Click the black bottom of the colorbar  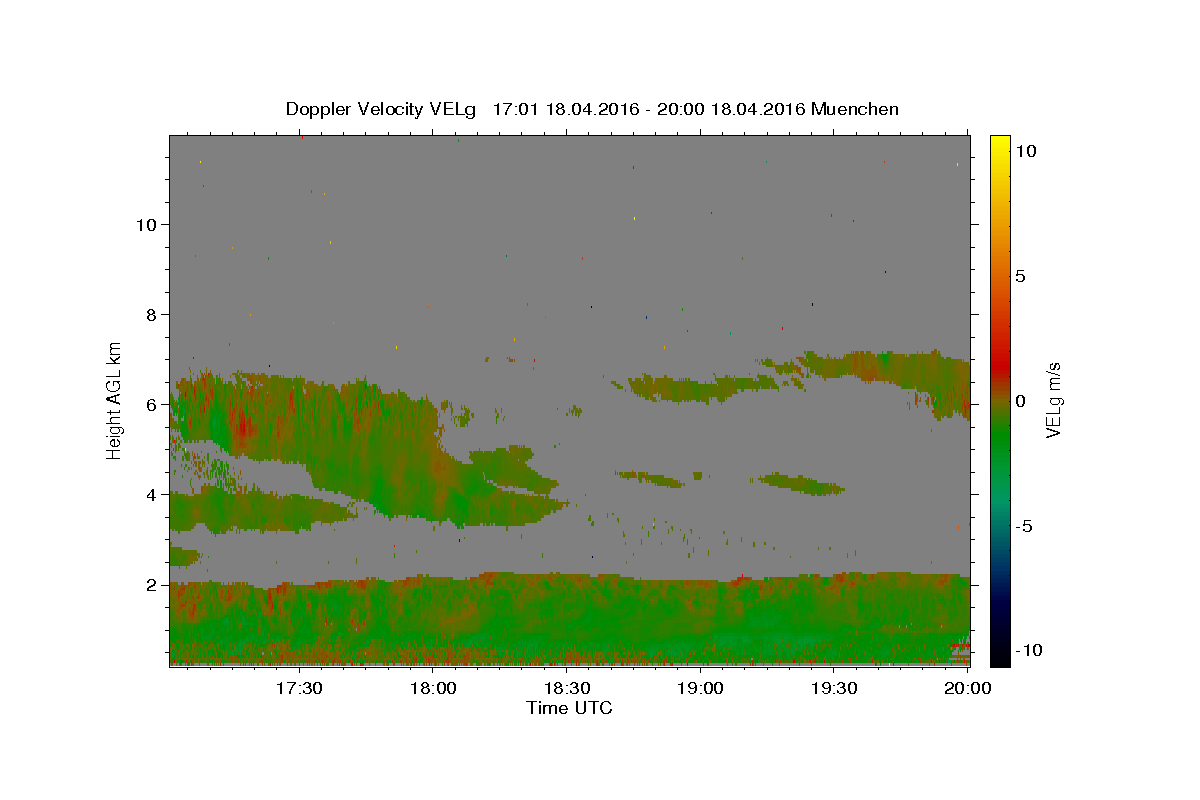point(1000,659)
